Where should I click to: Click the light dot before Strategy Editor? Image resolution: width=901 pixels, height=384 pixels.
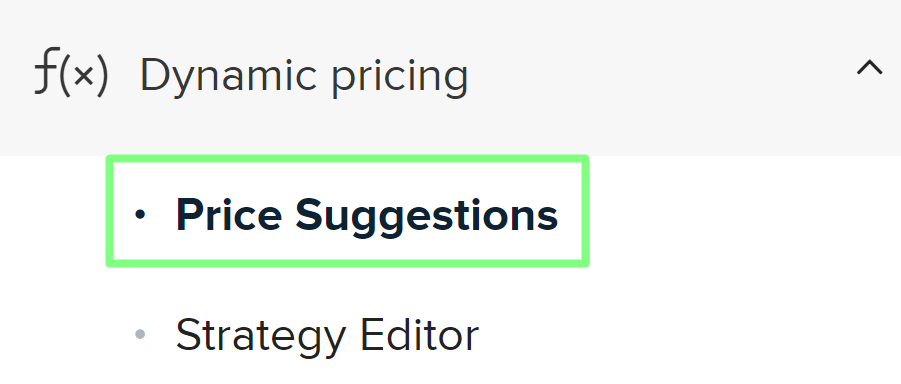point(140,334)
